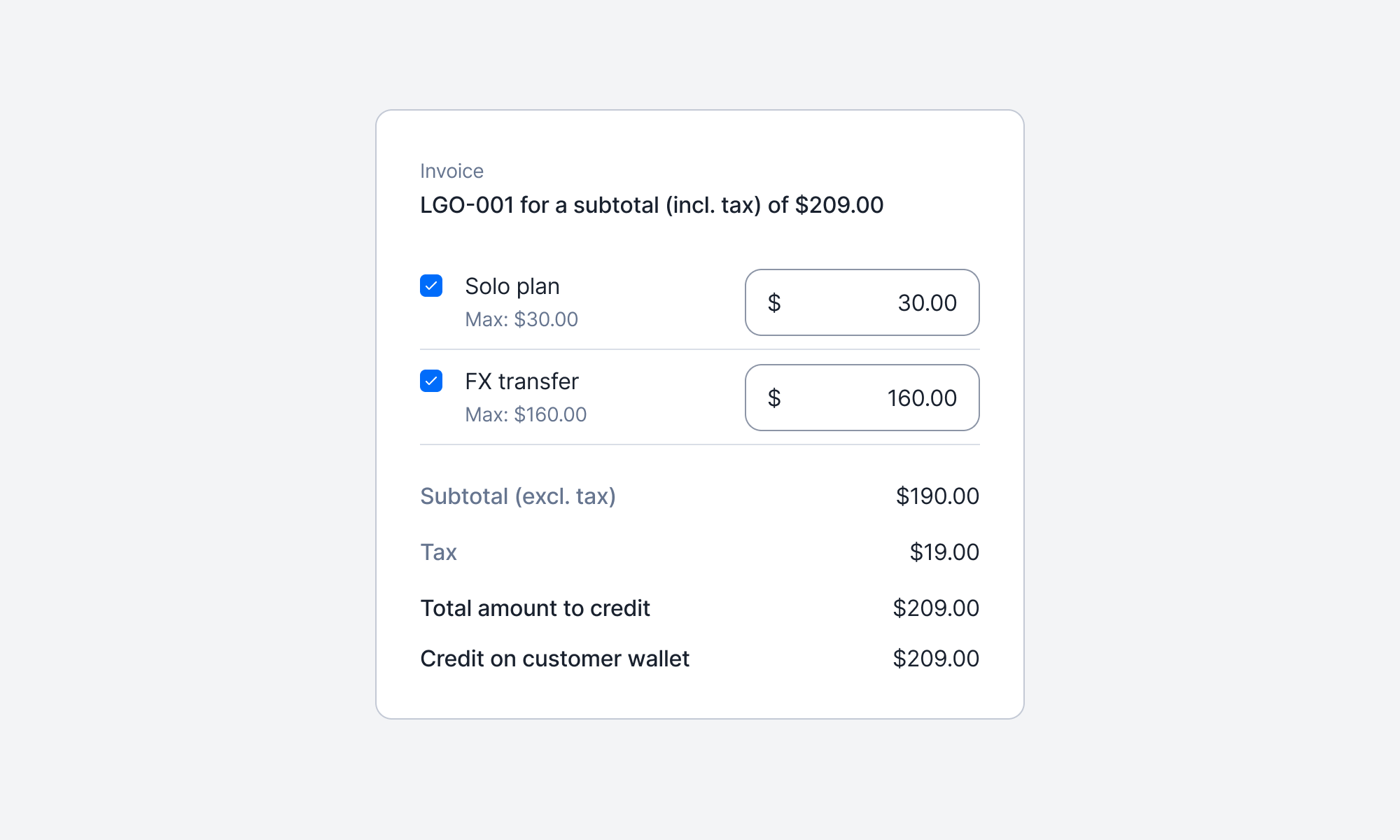The image size is (1400, 840).
Task: Click the Max: $30.00 hint text
Action: pos(521,319)
